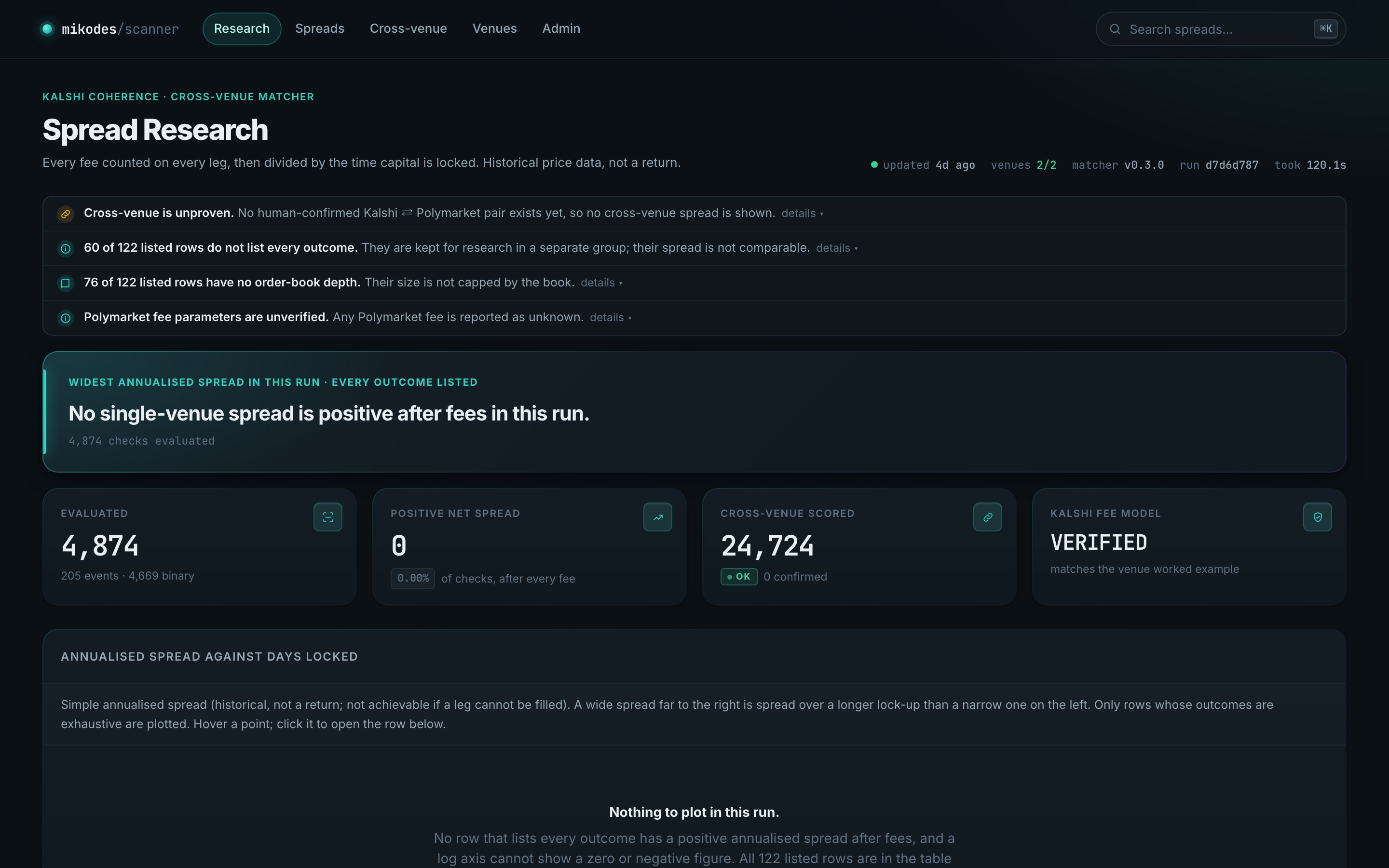1389x868 pixels.
Task: Expand details for Cross-venue is unproven
Action: (x=802, y=214)
